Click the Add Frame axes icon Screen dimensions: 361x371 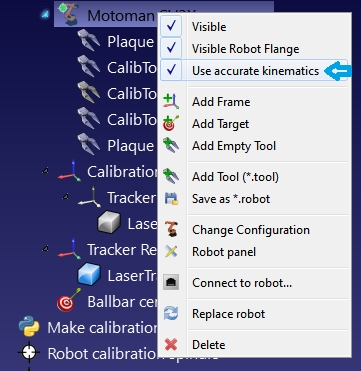pyautogui.click(x=171, y=101)
